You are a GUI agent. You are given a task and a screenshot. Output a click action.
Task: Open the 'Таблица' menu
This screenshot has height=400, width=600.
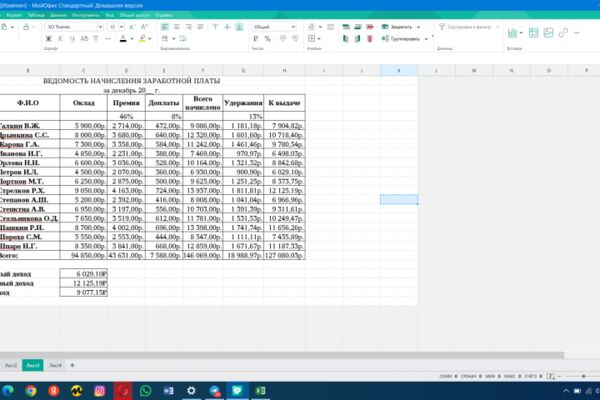coord(36,15)
